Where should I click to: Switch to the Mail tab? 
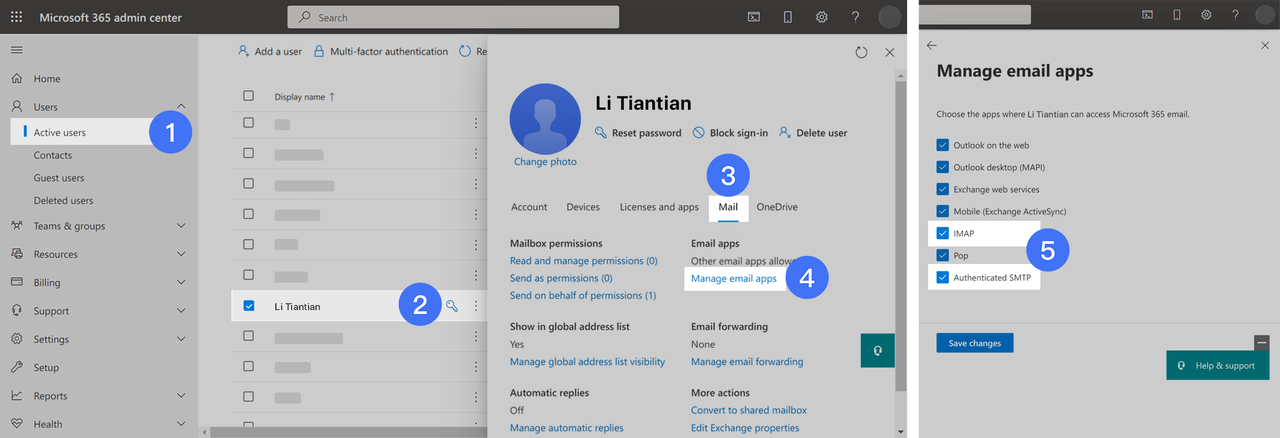(728, 207)
